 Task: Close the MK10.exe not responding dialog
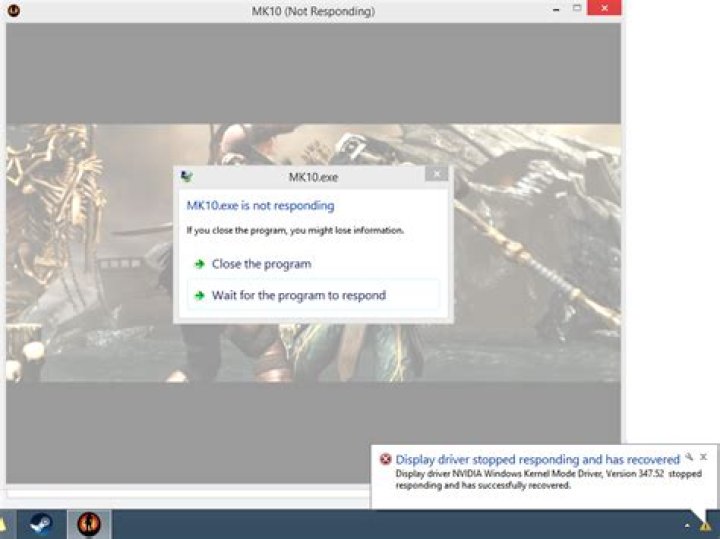click(437, 174)
